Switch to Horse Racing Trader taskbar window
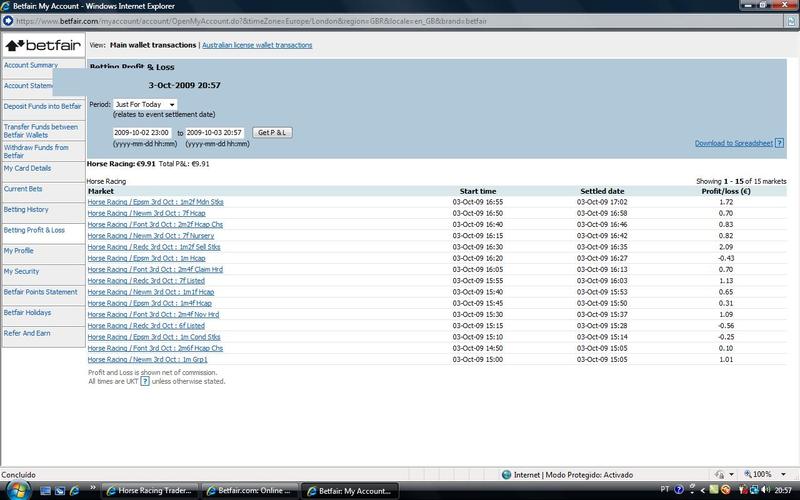This screenshot has height=500, width=800. point(149,491)
